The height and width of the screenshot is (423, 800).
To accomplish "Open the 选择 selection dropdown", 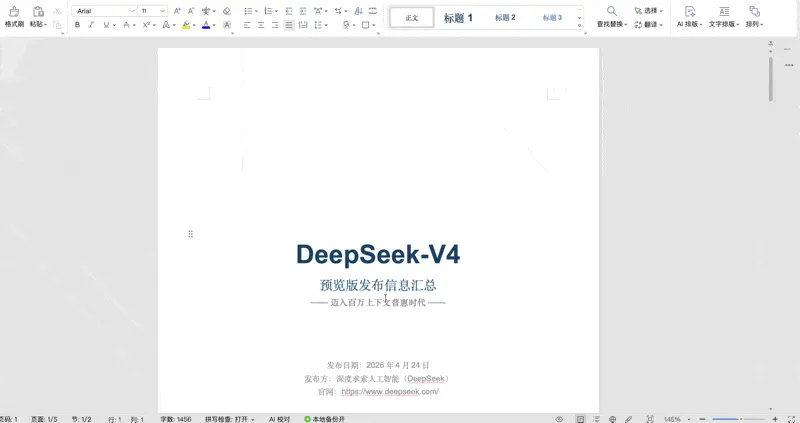I will (x=648, y=11).
